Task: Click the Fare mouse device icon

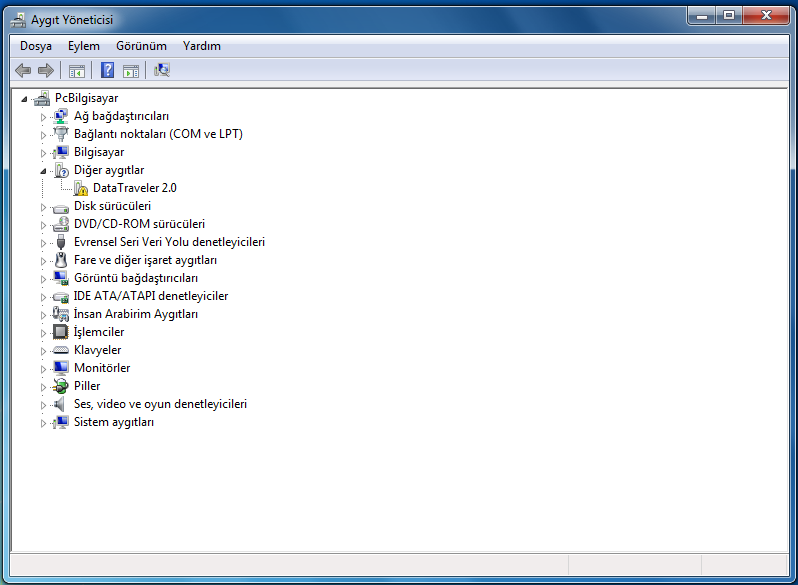Action: [x=61, y=260]
